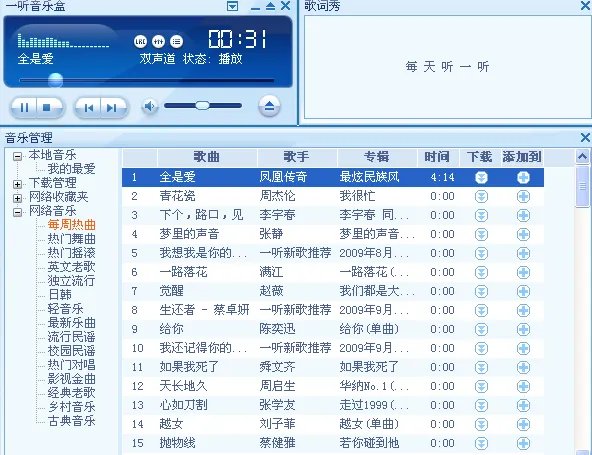Viewport: 592px width, 455px height.
Task: Adjust the volume slider handle
Action: [202, 105]
